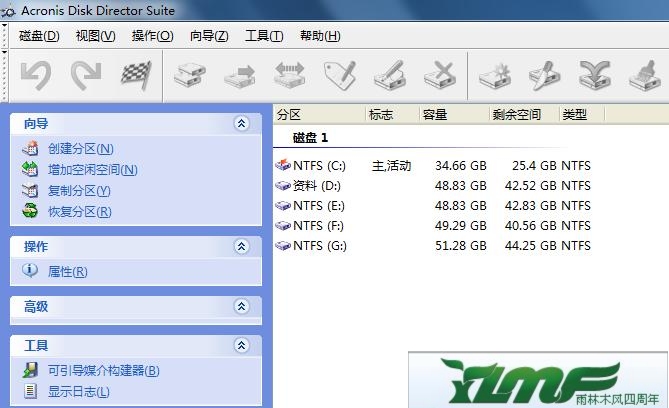Open the 显示日志(L) link
The height and width of the screenshot is (408, 669).
pyautogui.click(x=79, y=391)
